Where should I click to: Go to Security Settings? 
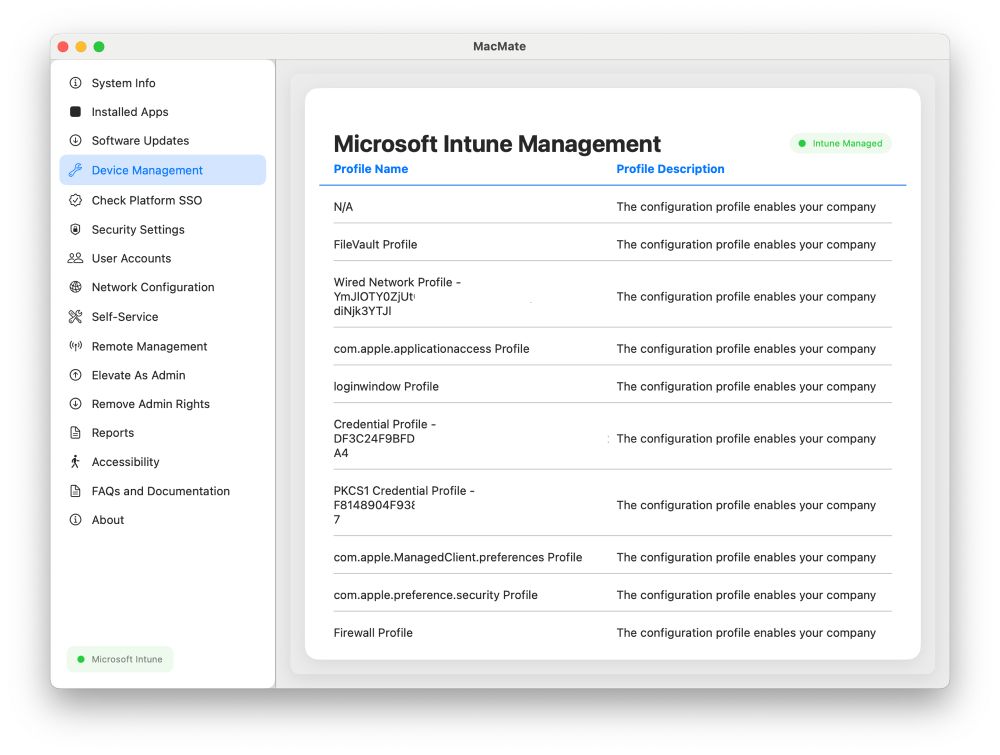pos(163,230)
